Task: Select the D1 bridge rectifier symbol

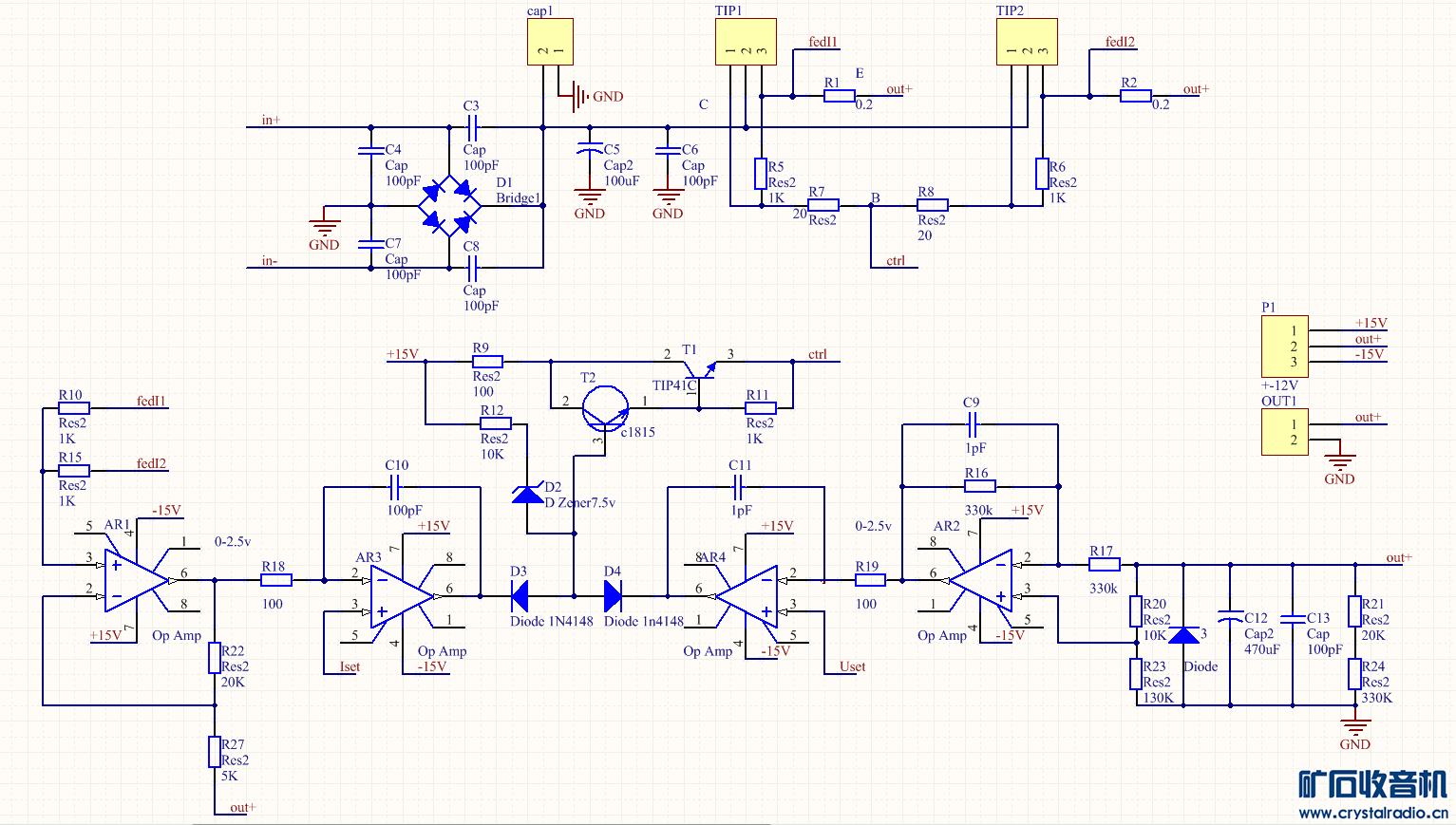Action: pyautogui.click(x=449, y=205)
